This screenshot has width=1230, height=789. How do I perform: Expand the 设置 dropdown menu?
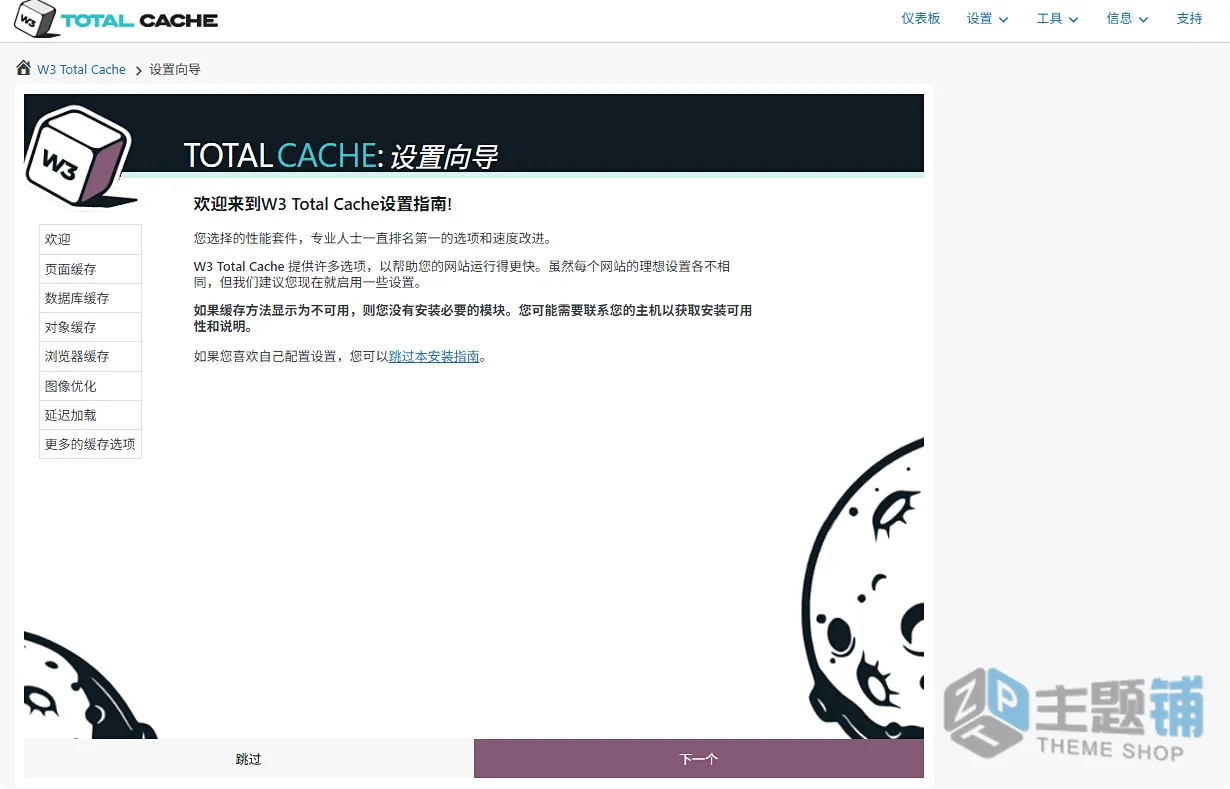pos(988,19)
